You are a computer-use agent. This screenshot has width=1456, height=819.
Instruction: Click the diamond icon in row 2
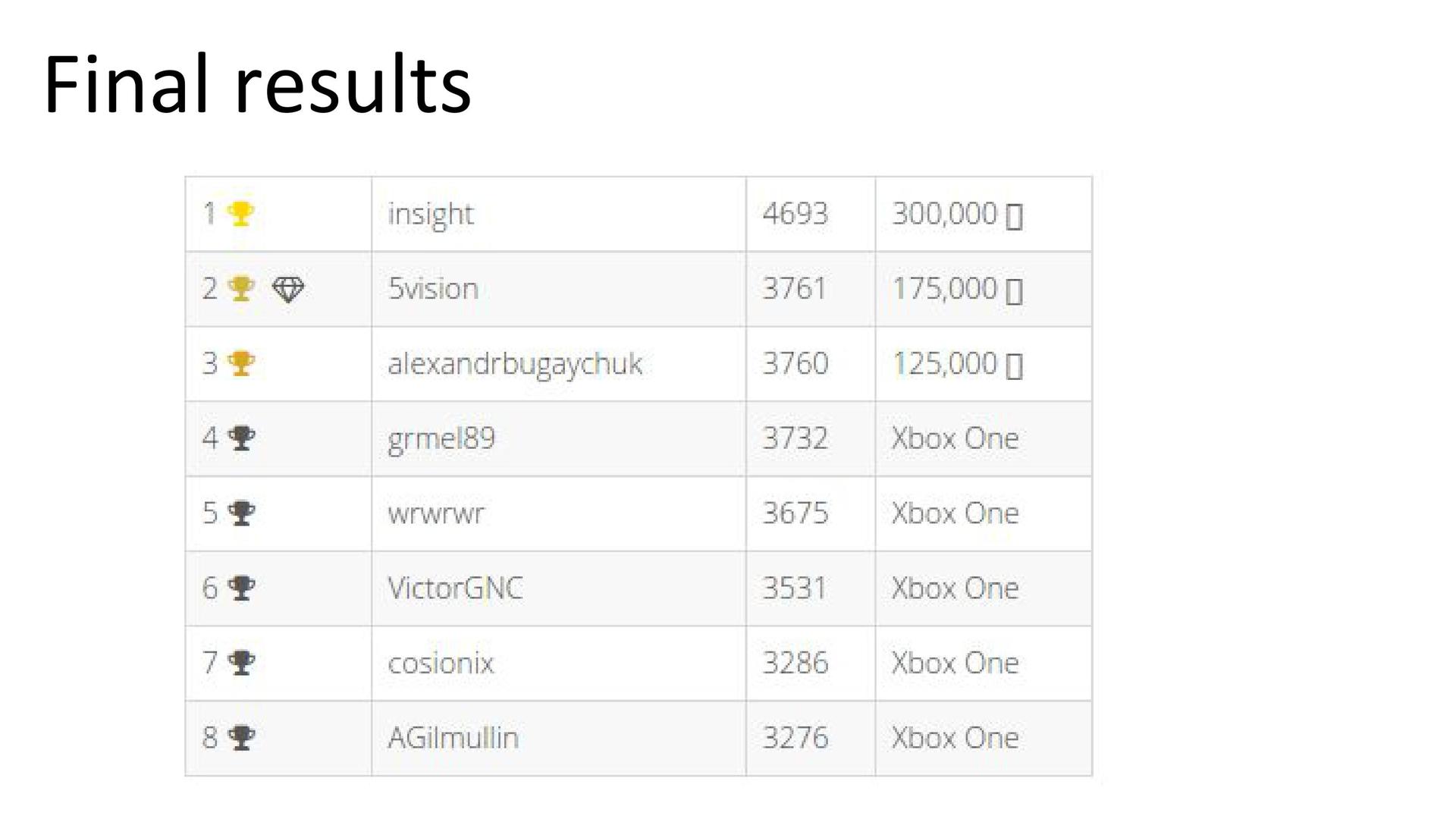pyautogui.click(x=288, y=289)
